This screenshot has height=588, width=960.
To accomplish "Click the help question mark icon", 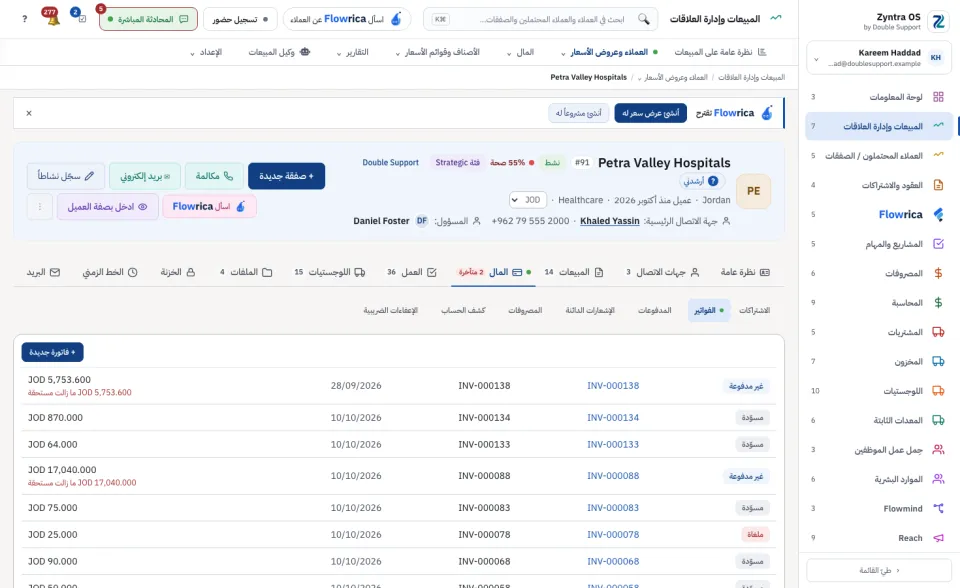I will coord(24,19).
